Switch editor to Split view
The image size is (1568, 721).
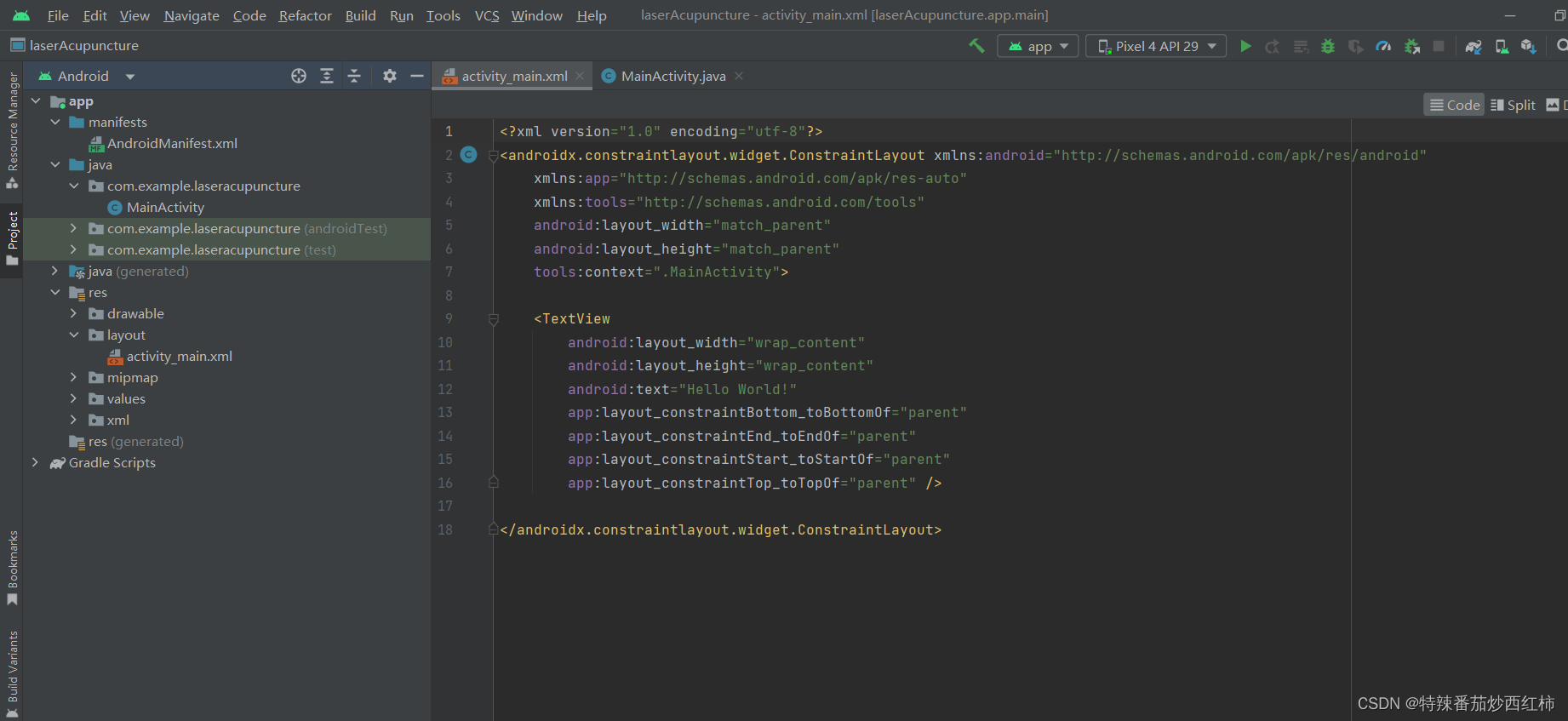click(x=1514, y=105)
